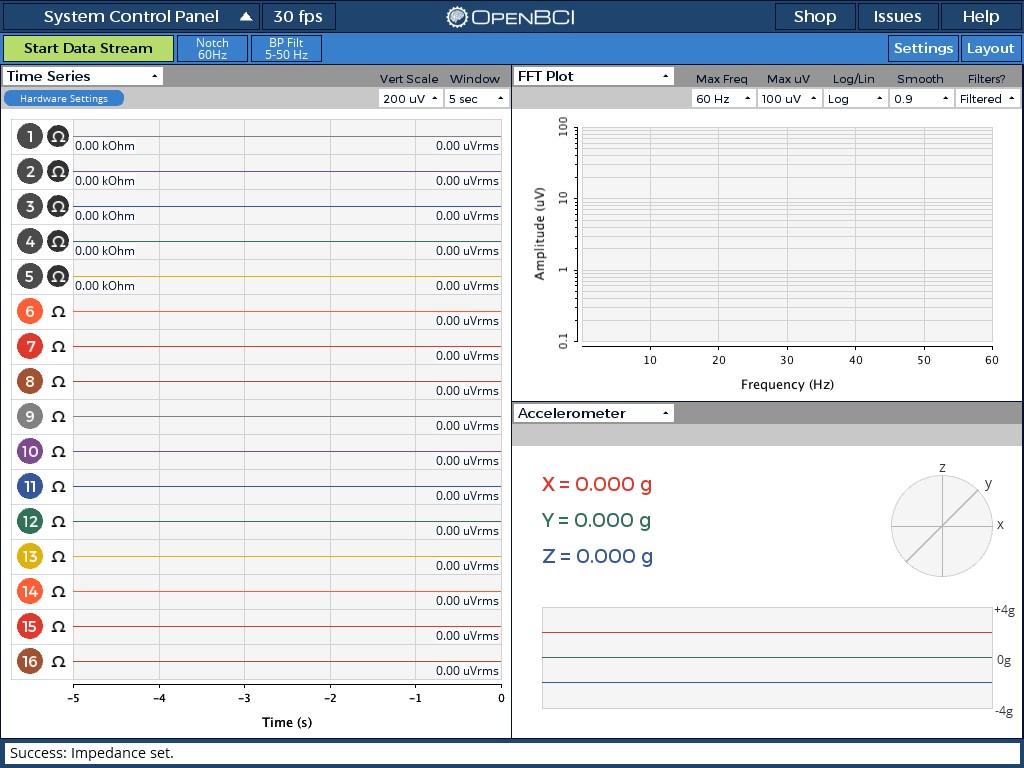Click the FFT plot area
1024x768 pixels.
787,235
